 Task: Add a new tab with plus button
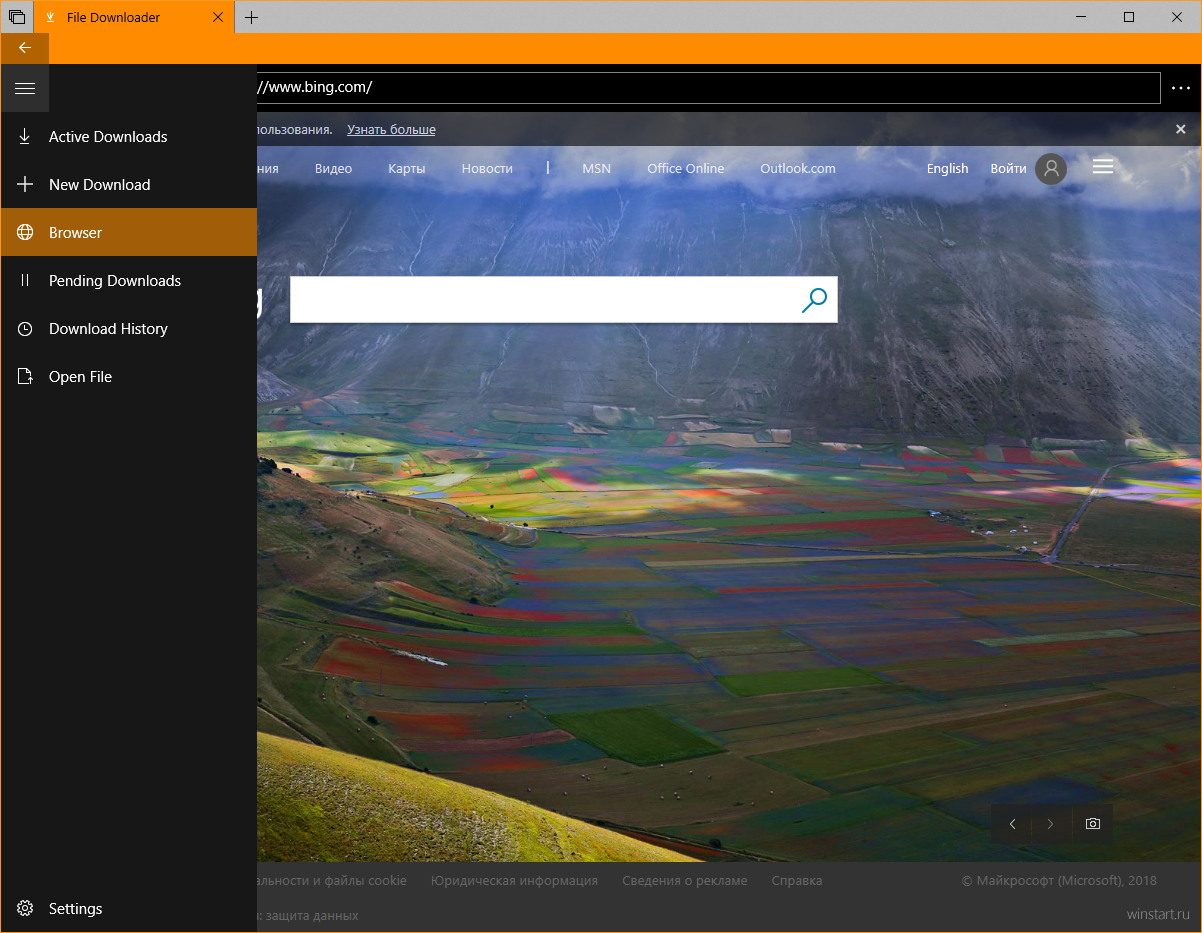(252, 17)
